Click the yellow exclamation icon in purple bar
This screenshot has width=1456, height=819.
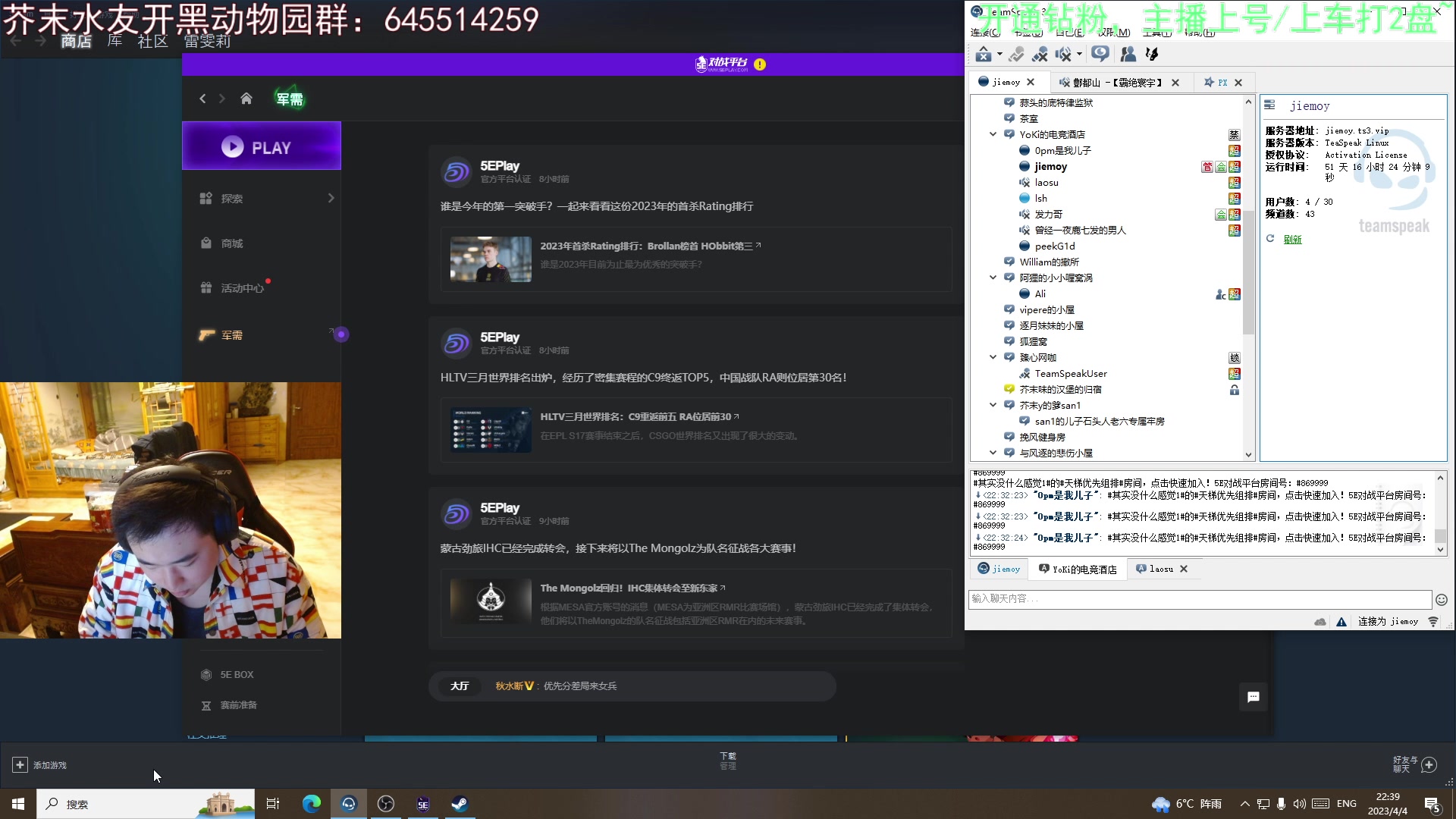(760, 64)
